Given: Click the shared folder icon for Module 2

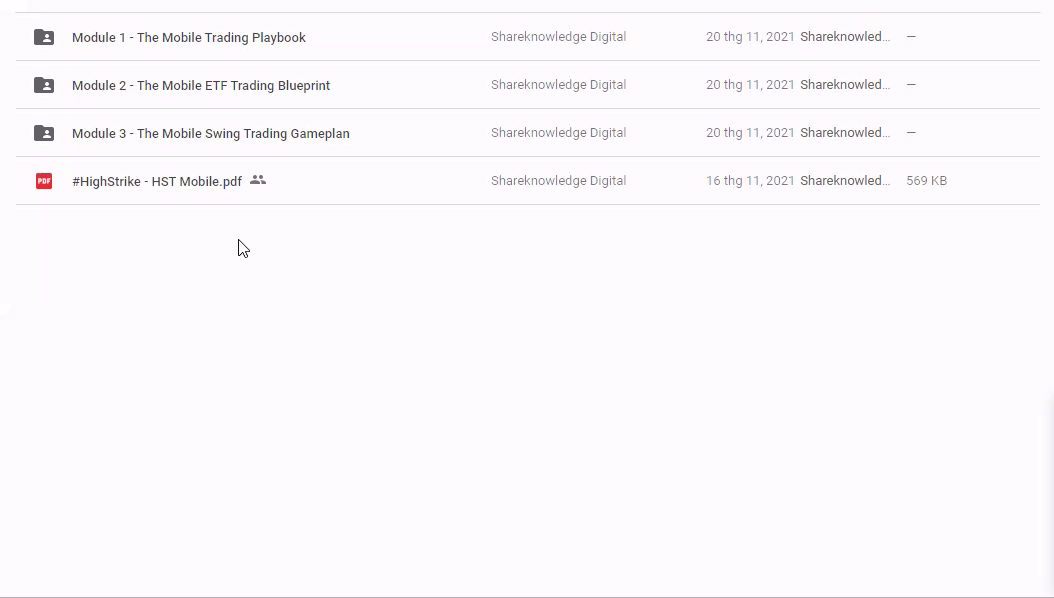Looking at the screenshot, I should [x=44, y=85].
